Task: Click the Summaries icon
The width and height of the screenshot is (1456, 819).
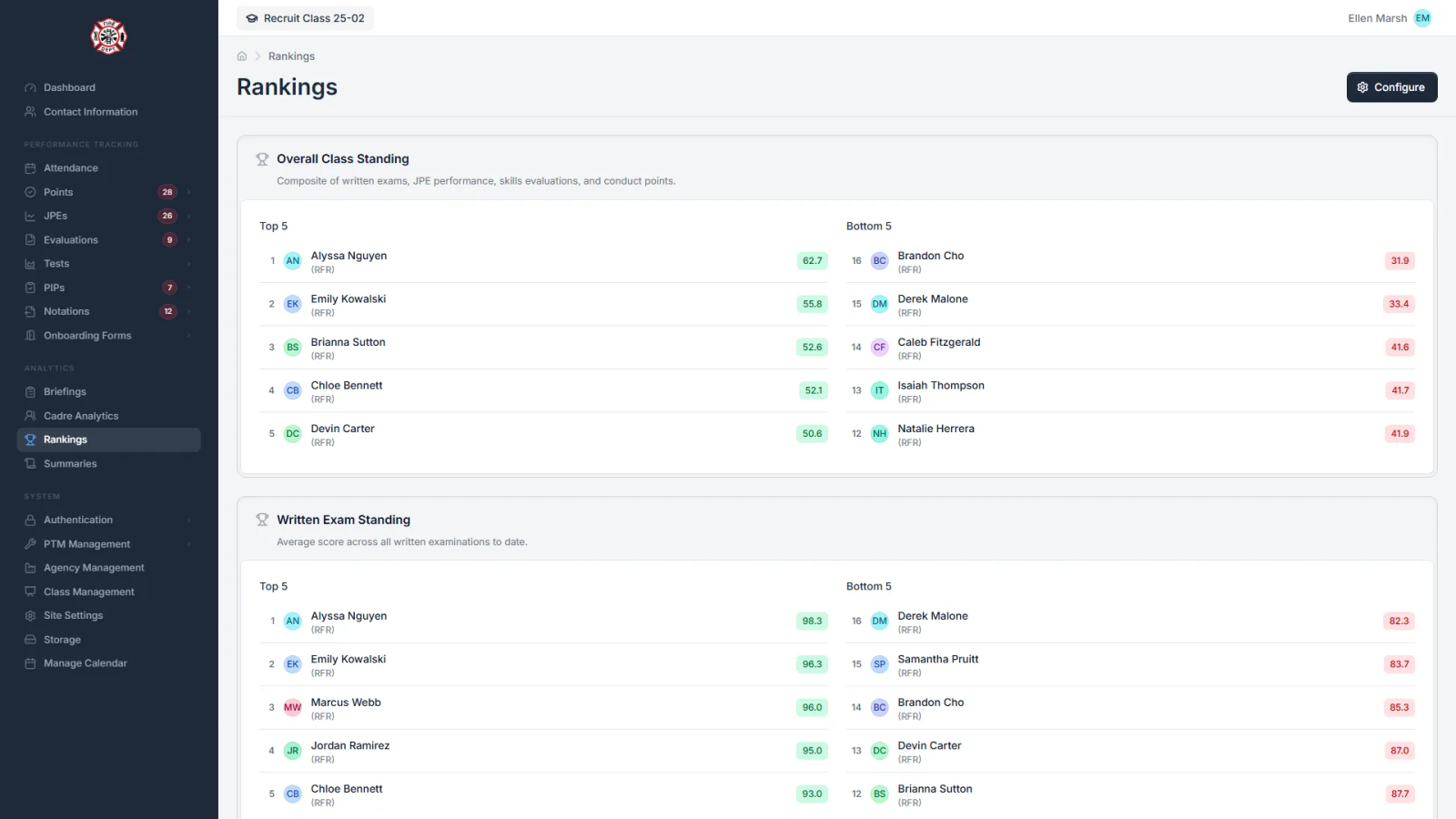Action: pos(30,464)
